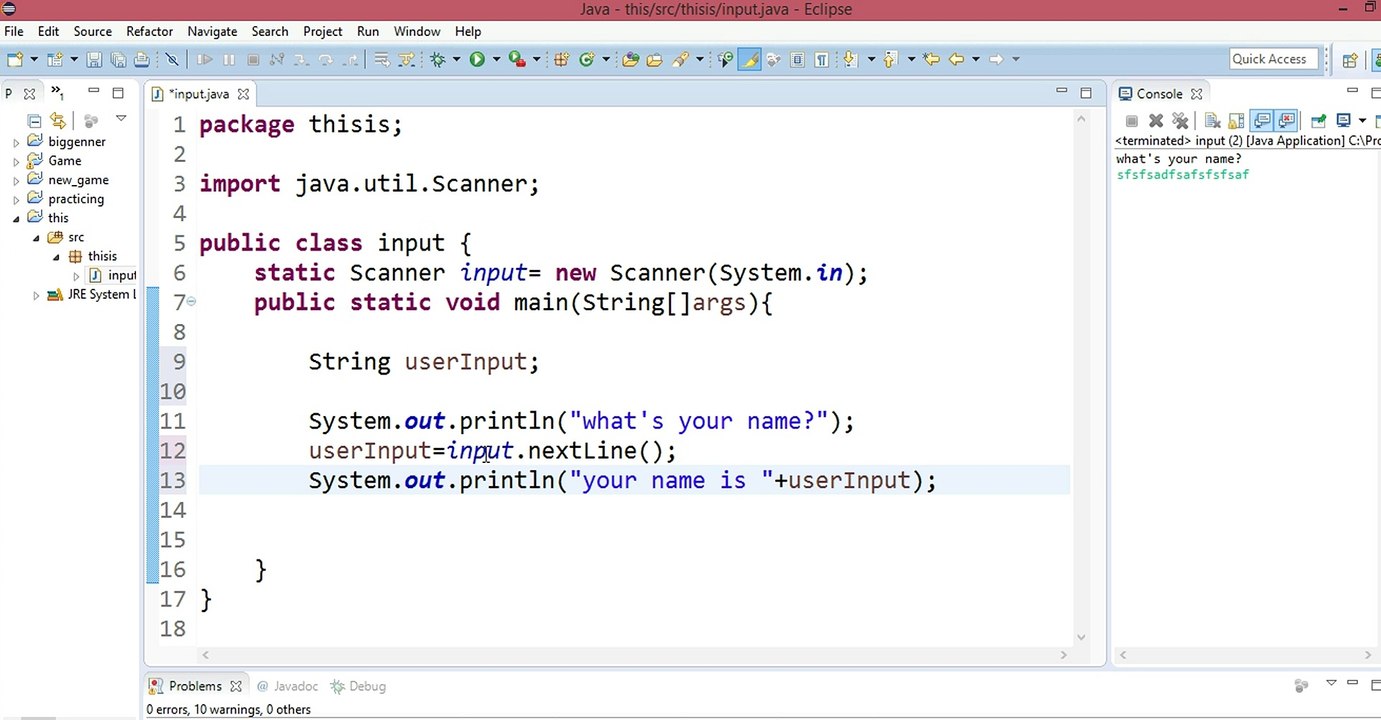Click Pin Console icon
This screenshot has height=720, width=1381.
pyautogui.click(x=1318, y=121)
